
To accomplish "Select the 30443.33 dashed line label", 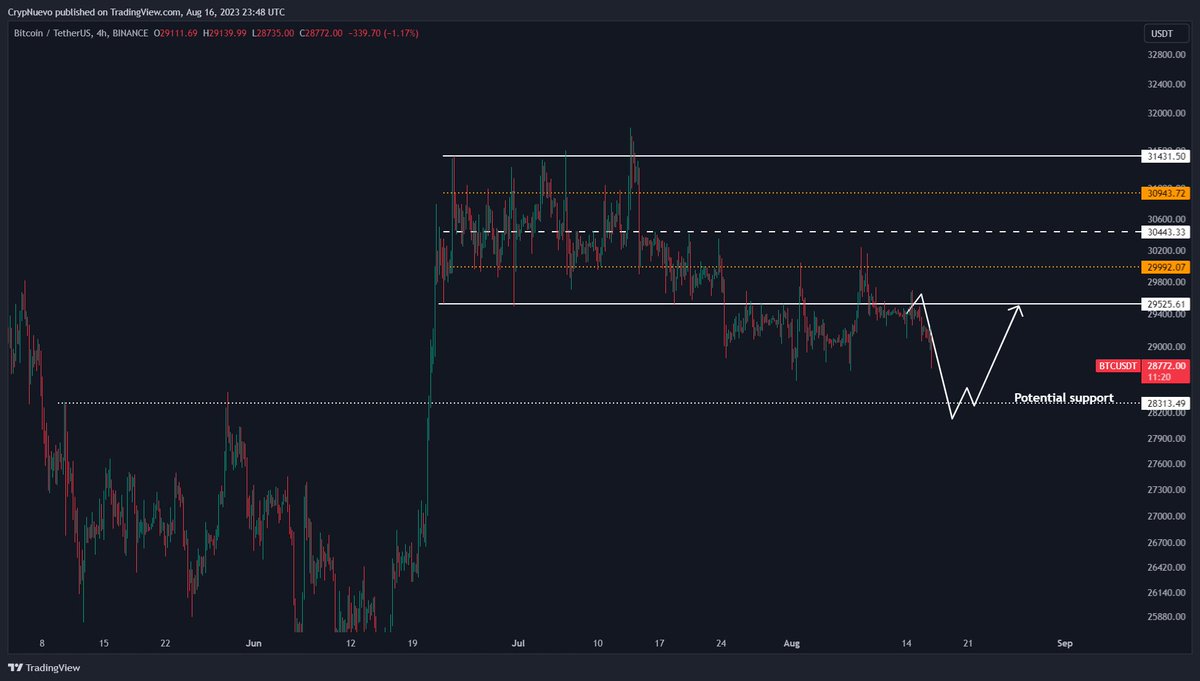I will [1165, 232].
